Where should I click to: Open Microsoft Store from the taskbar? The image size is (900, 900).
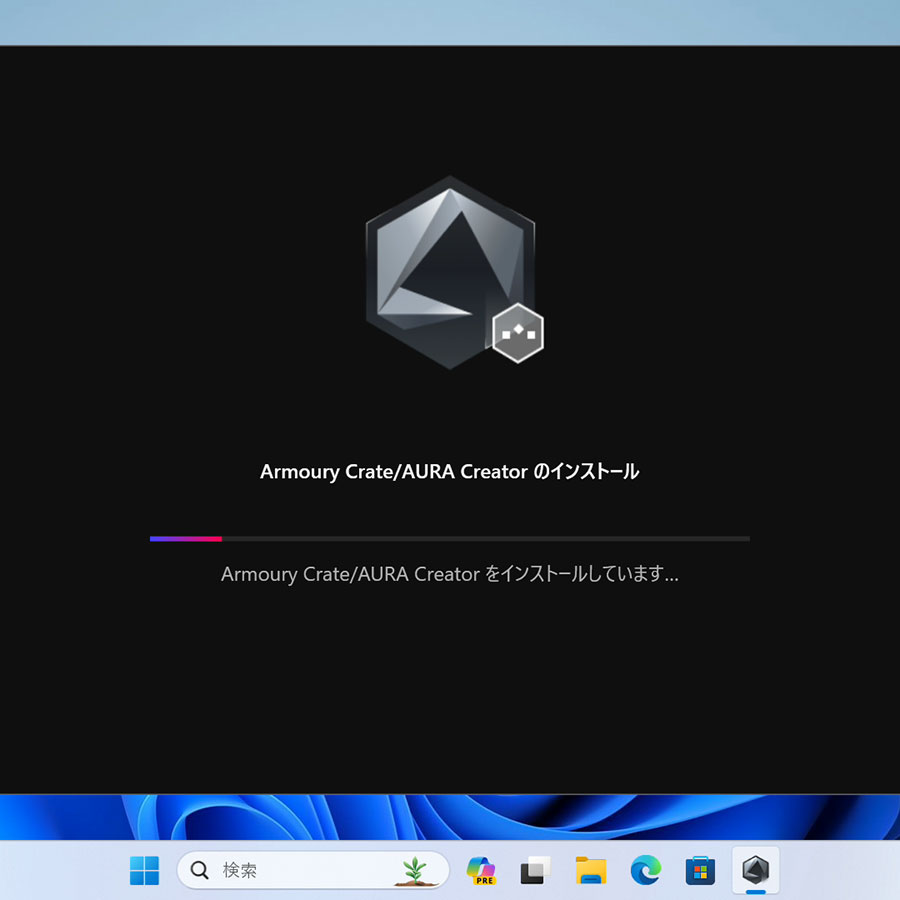700,870
